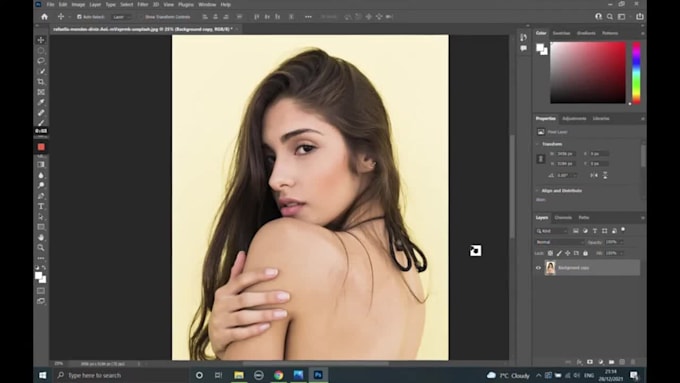680x383 pixels.
Task: Switch to the Swatches tab
Action: 561,33
